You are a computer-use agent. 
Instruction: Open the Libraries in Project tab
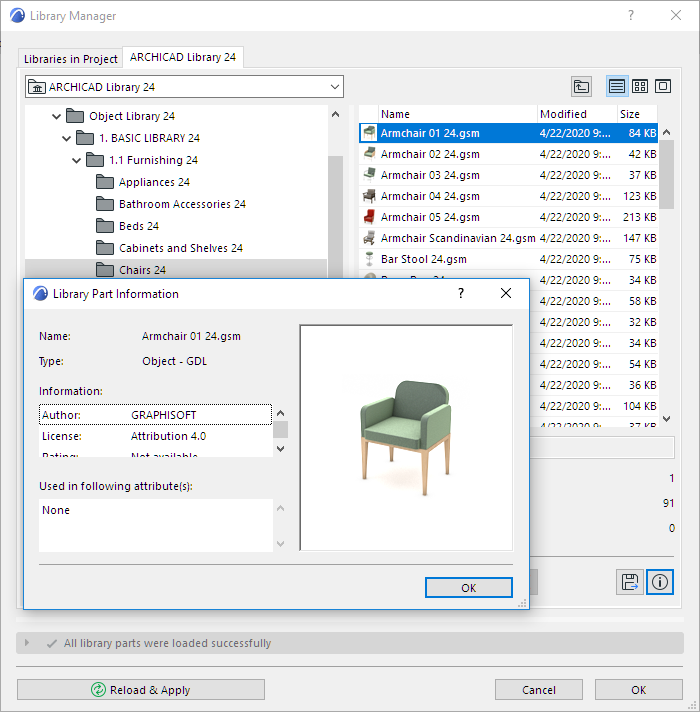[70, 59]
